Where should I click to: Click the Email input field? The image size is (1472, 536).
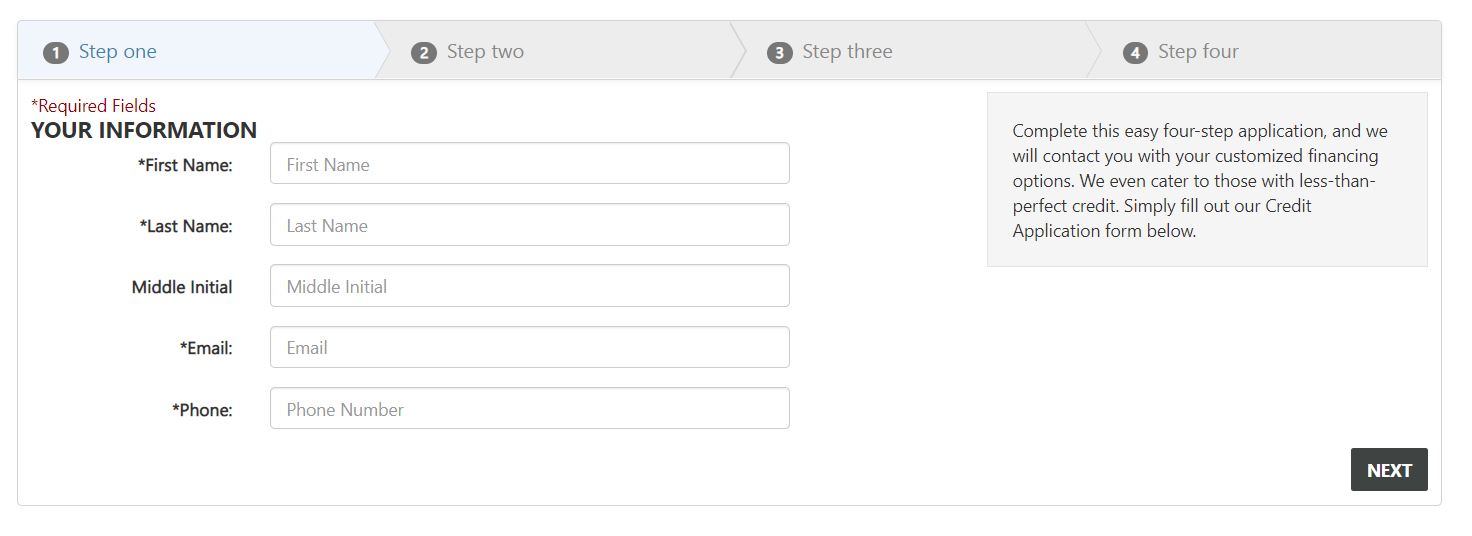[529, 347]
